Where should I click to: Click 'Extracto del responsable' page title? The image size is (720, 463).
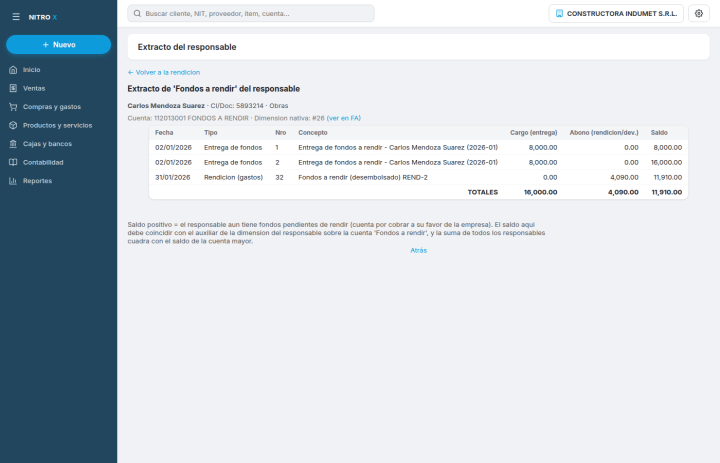[187, 47]
